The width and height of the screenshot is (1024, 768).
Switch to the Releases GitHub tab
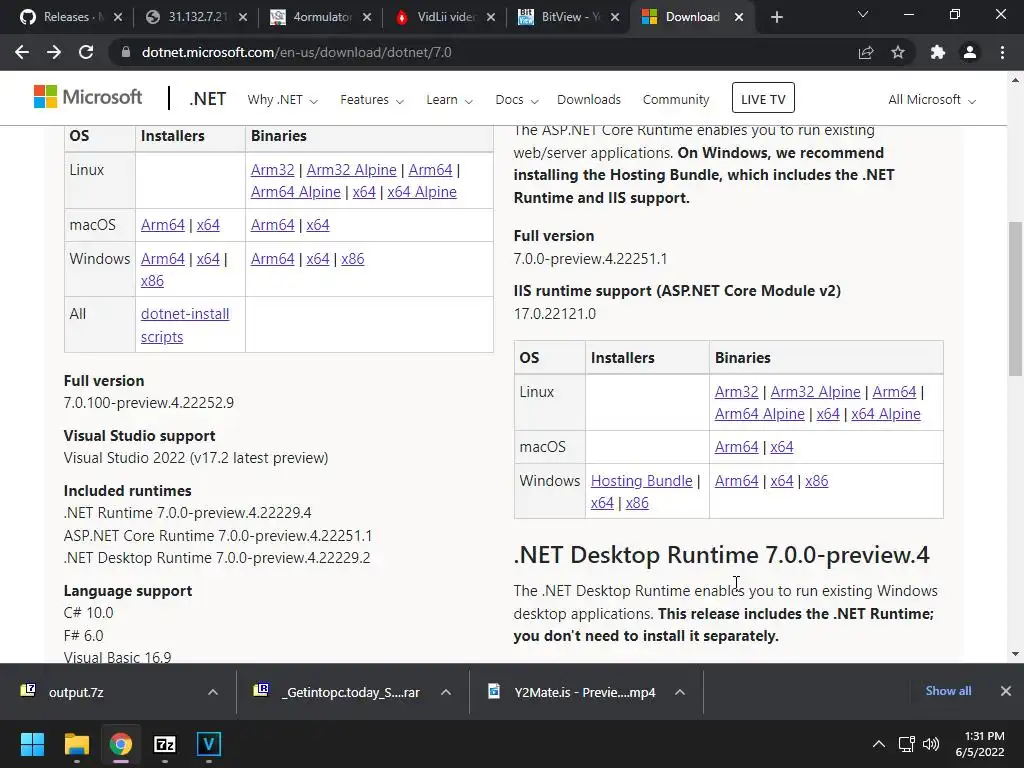(64, 17)
